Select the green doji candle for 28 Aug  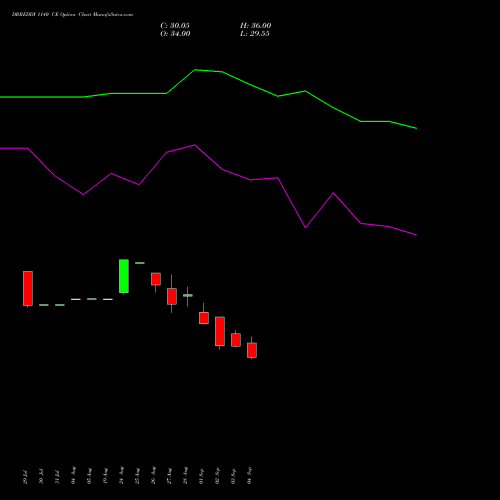(x=188, y=295)
